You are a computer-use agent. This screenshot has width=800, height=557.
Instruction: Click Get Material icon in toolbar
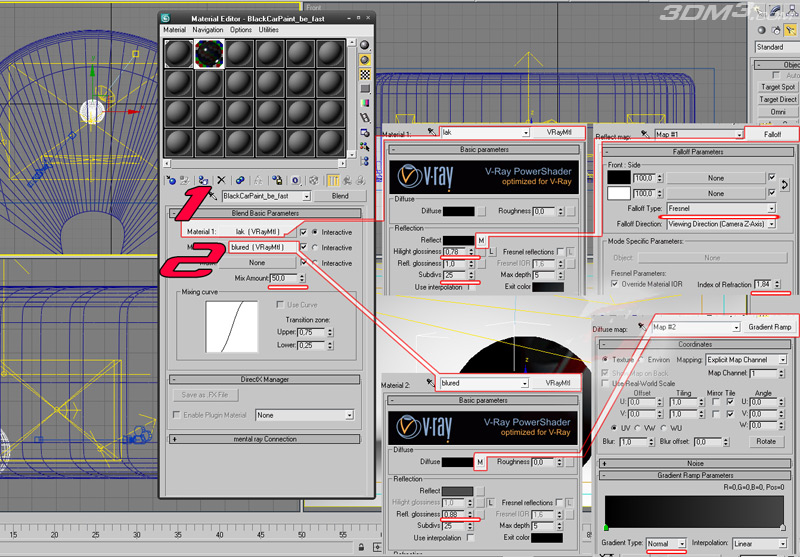tap(169, 179)
